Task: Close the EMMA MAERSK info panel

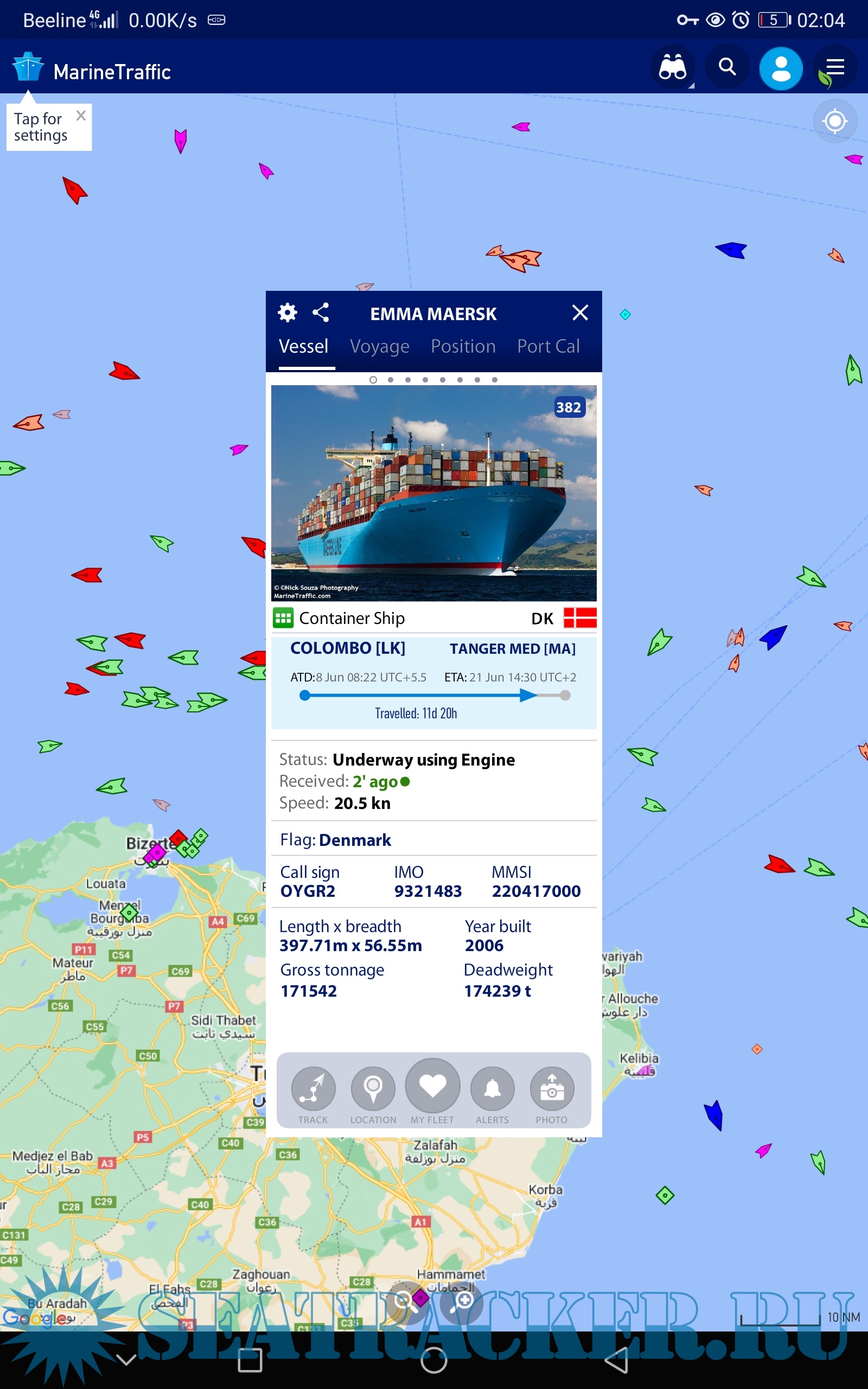Action: pos(580,313)
